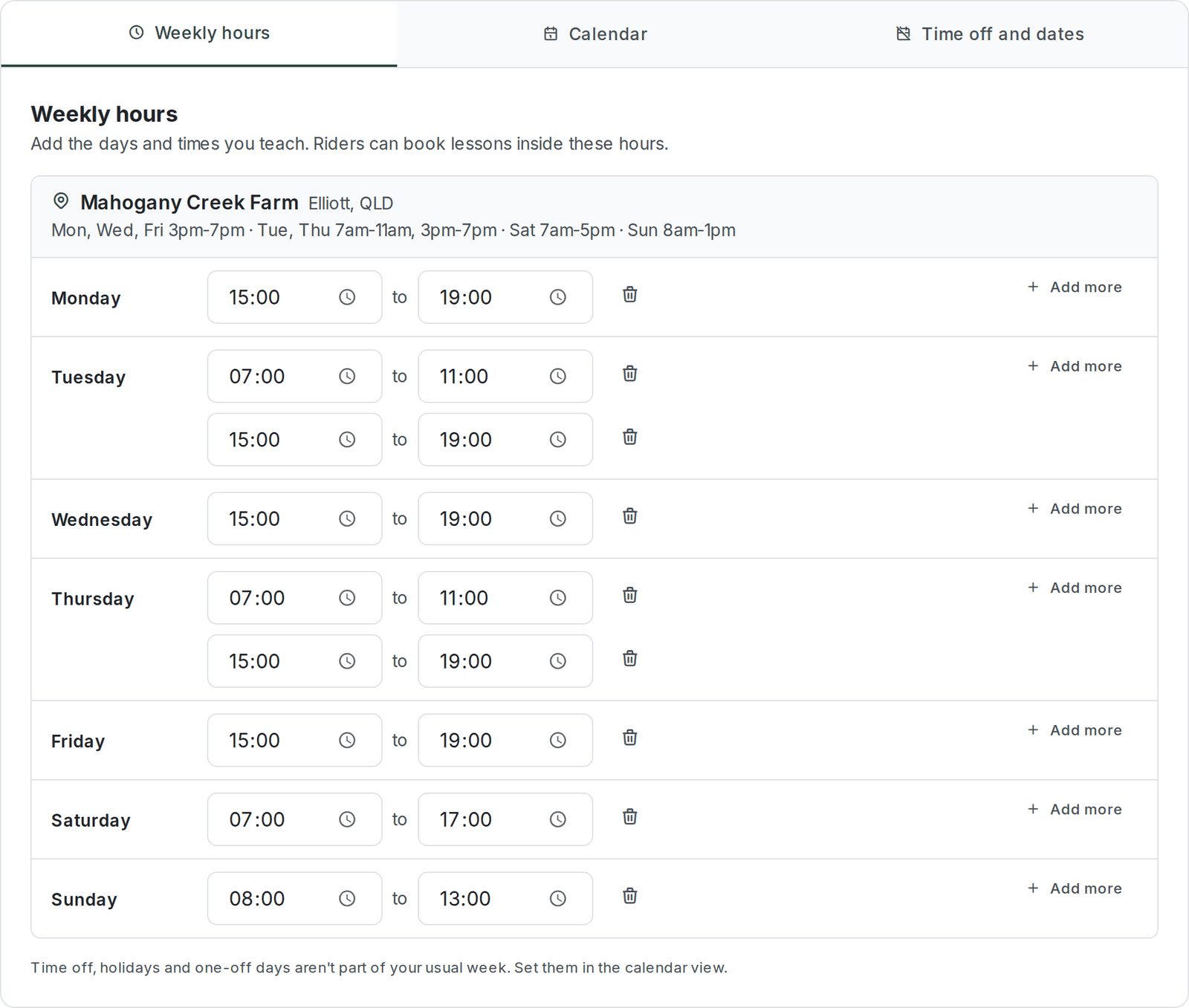Edit Friday start time 15:00
The width and height of the screenshot is (1189, 1008).
coord(294,741)
